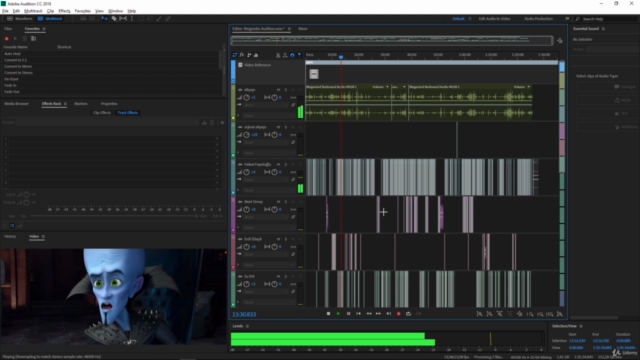Show the Effects (fx) track view
This screenshot has height=360, width=640.
tap(242, 55)
